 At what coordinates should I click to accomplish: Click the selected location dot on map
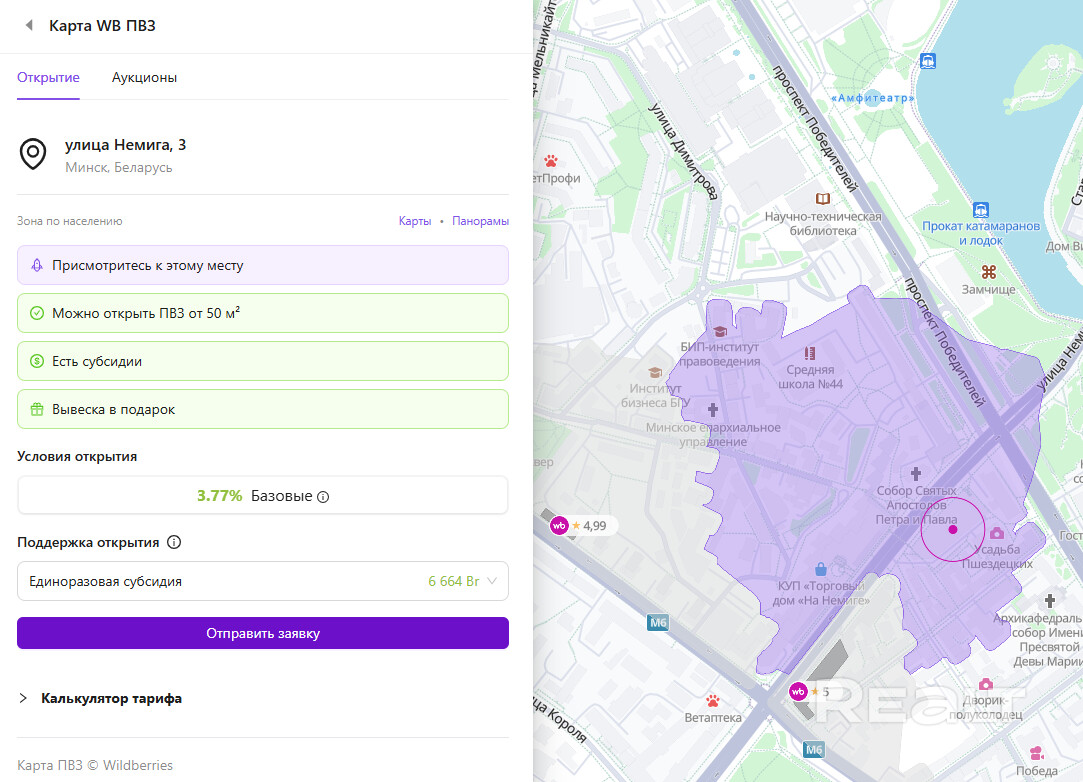click(x=953, y=530)
